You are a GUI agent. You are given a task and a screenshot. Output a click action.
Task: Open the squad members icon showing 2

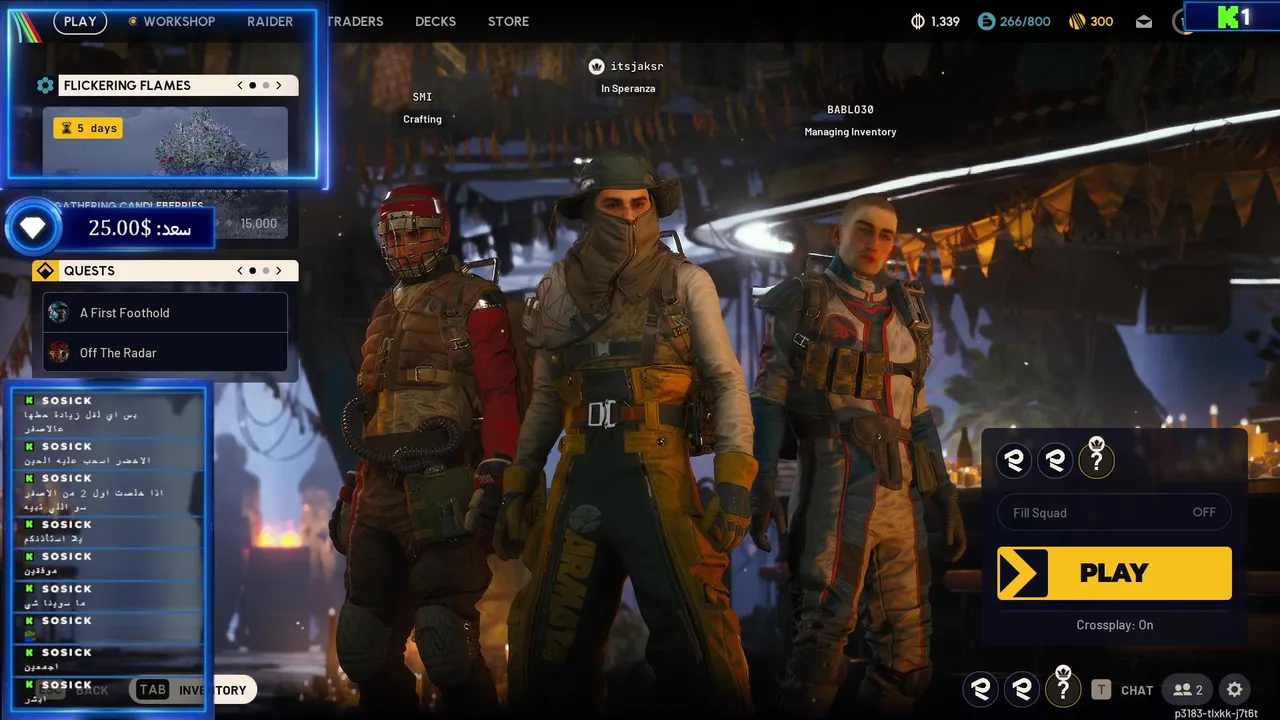1188,689
